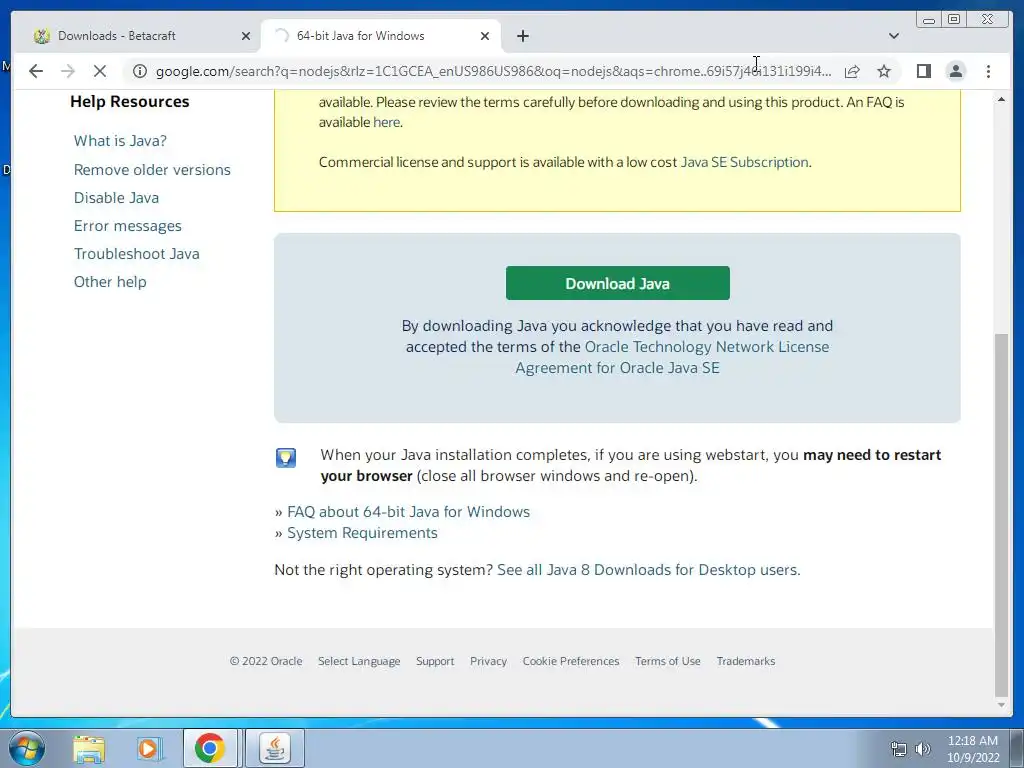Image resolution: width=1024 pixels, height=768 pixels.
Task: Click the address bar URL
Action: tap(493, 71)
